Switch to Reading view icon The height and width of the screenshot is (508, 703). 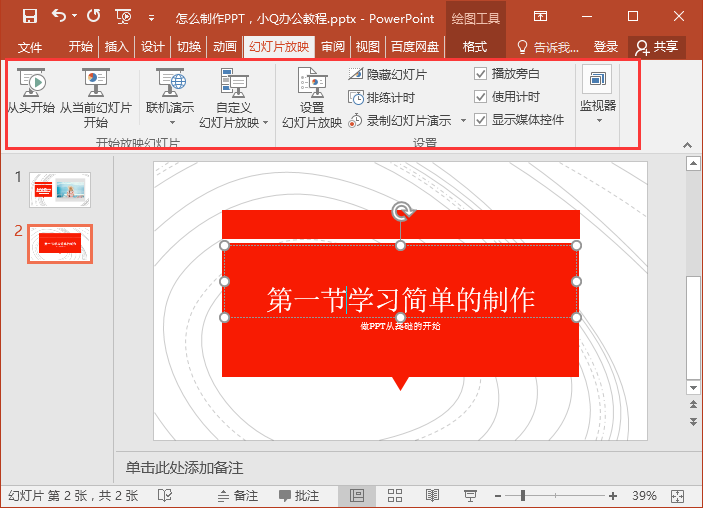tap(432, 496)
